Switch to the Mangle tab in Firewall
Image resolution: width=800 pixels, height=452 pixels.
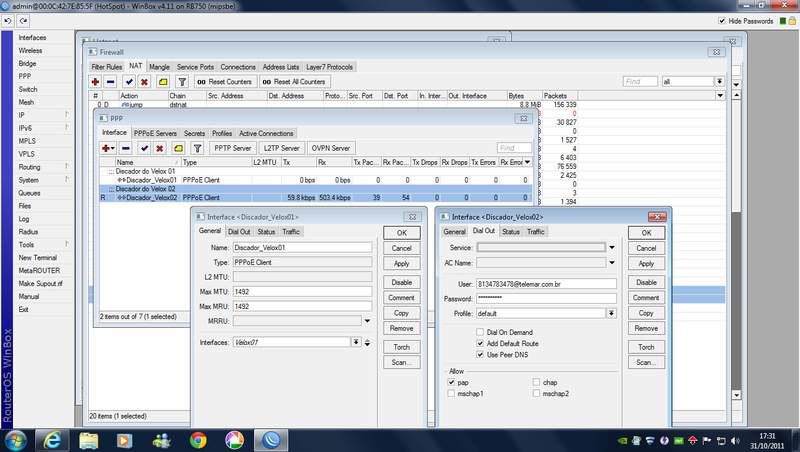coord(159,66)
